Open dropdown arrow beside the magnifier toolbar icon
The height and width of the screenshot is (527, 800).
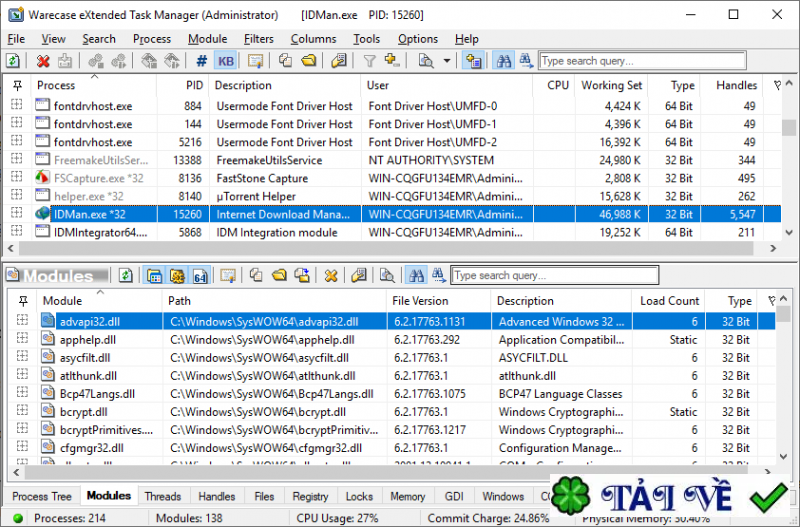[446, 62]
